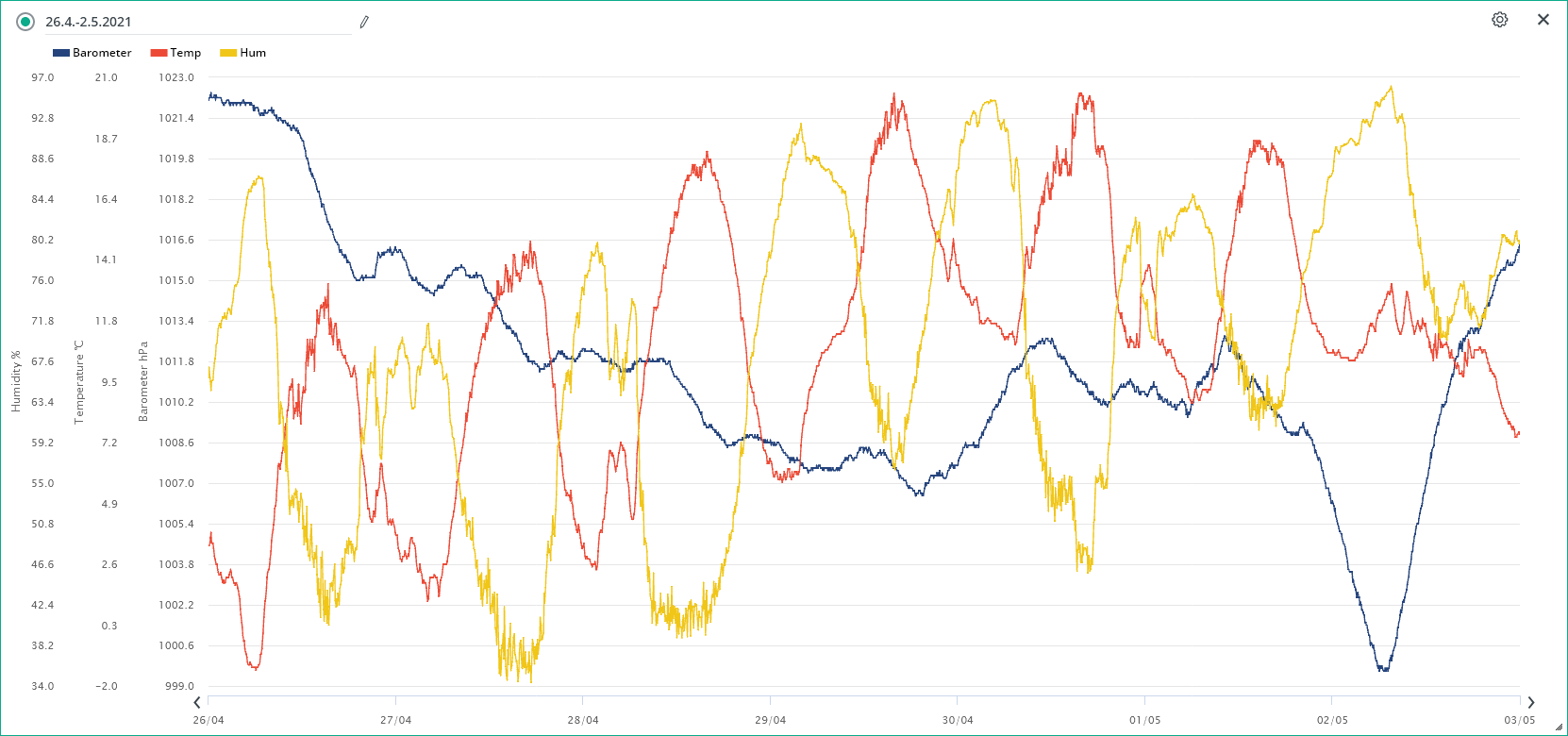The height and width of the screenshot is (736, 1568).
Task: Click the Temperature °C axis label
Action: click(x=79, y=381)
